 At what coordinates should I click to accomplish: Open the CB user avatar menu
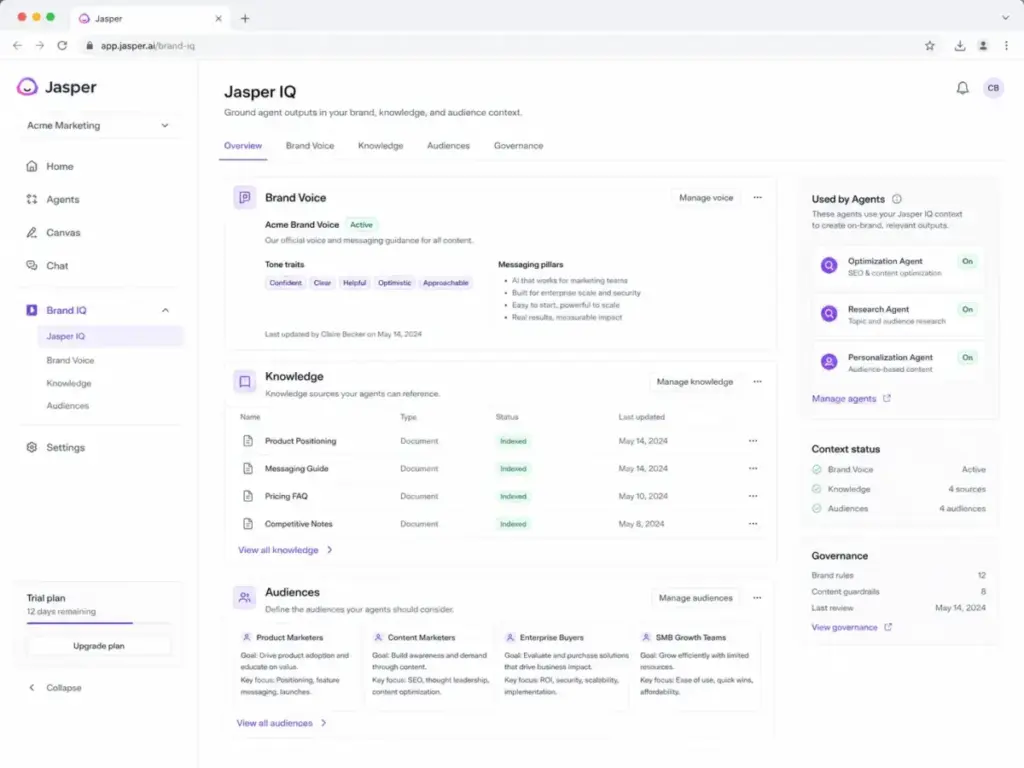(993, 88)
